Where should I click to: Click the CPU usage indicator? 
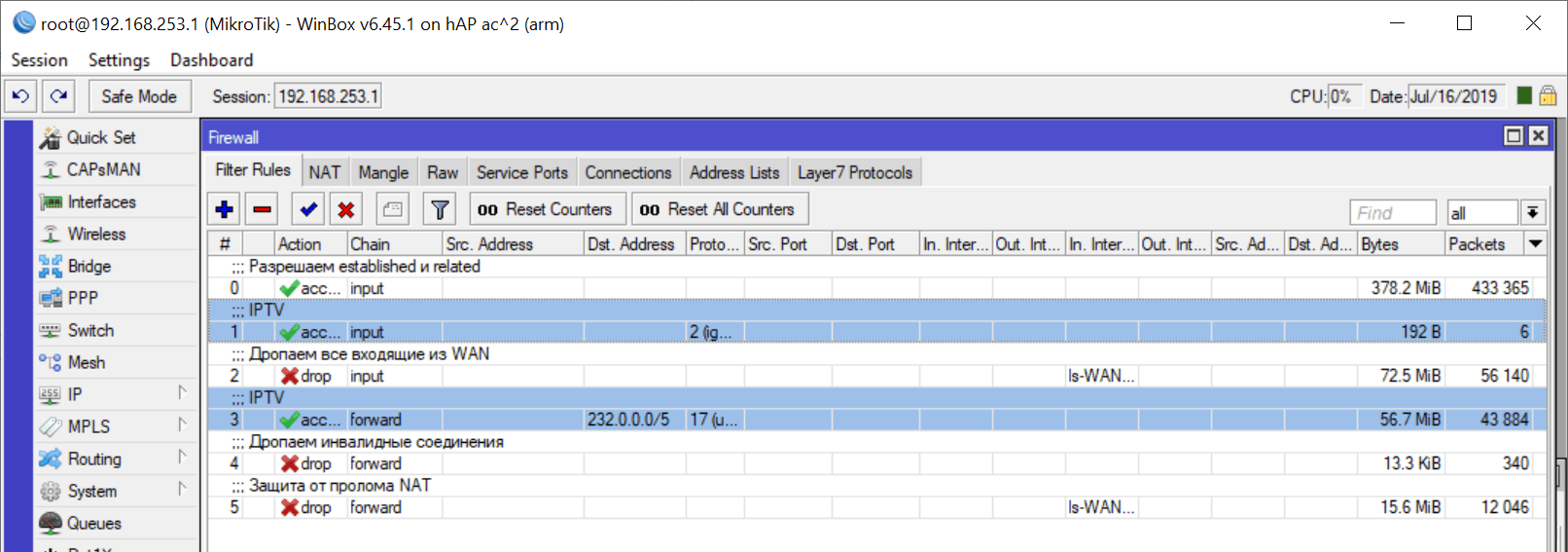click(x=1343, y=96)
